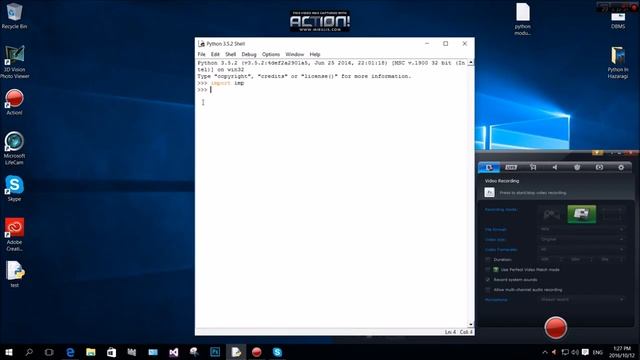Select the DBMS desktop icon
The width and height of the screenshot is (640, 360).
coord(618,20)
